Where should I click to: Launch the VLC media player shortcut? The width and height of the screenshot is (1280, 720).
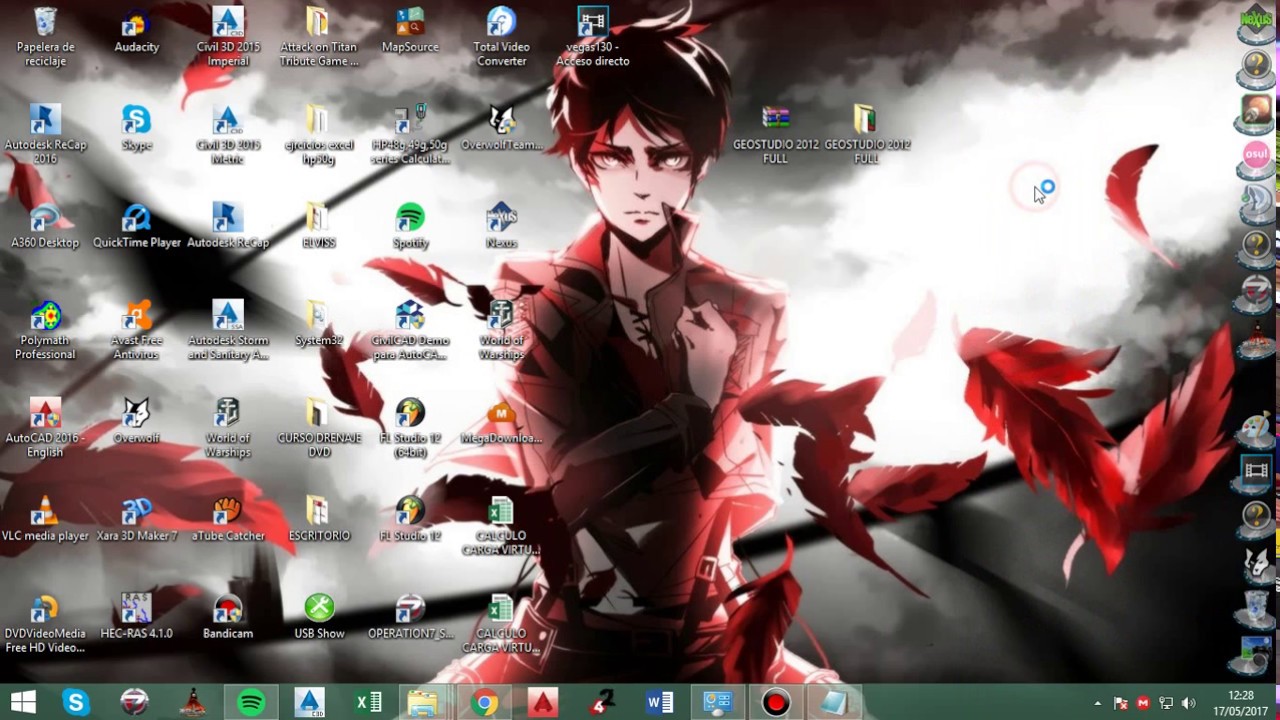point(45,519)
